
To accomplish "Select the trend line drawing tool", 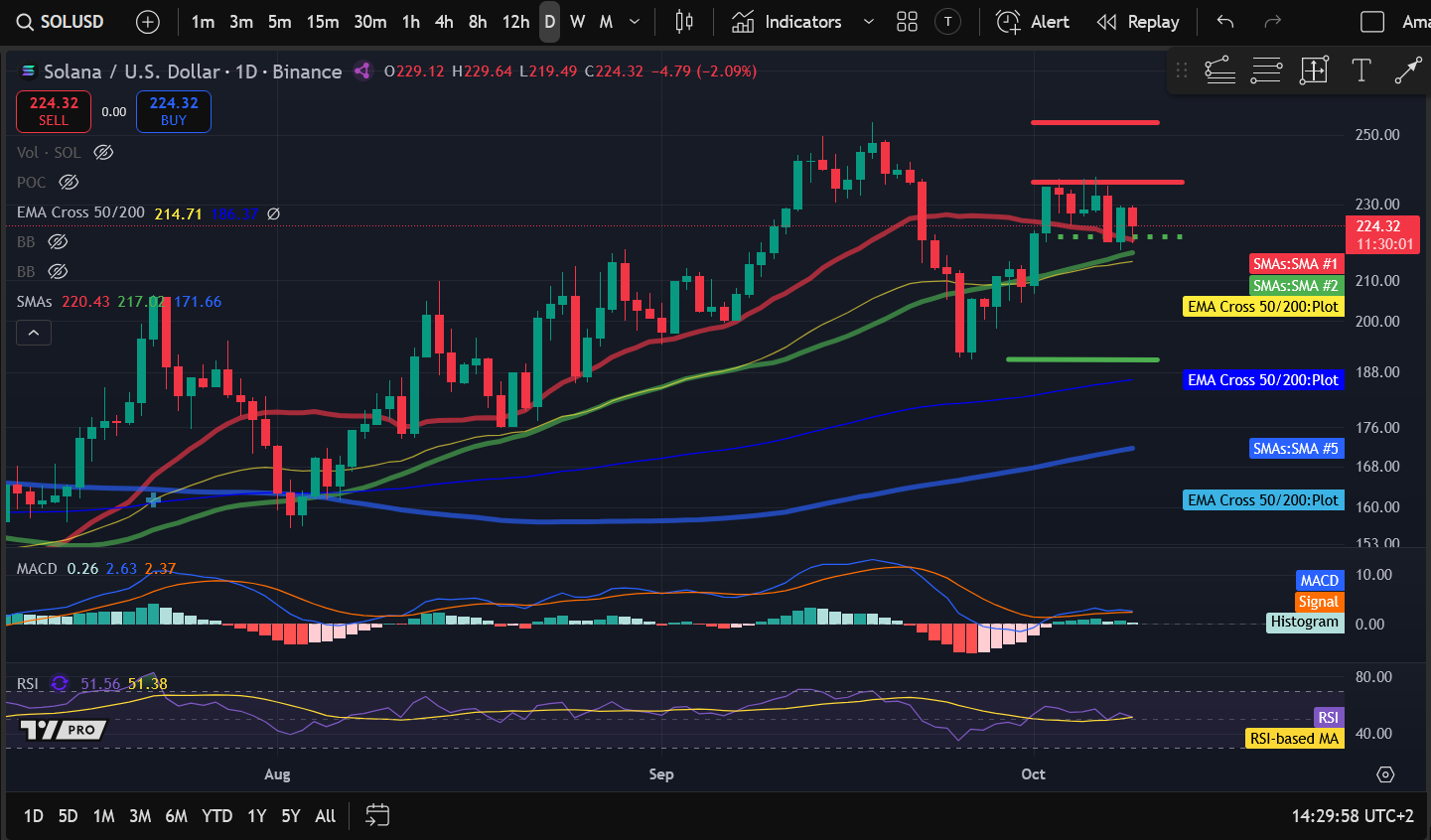I will (x=1219, y=70).
